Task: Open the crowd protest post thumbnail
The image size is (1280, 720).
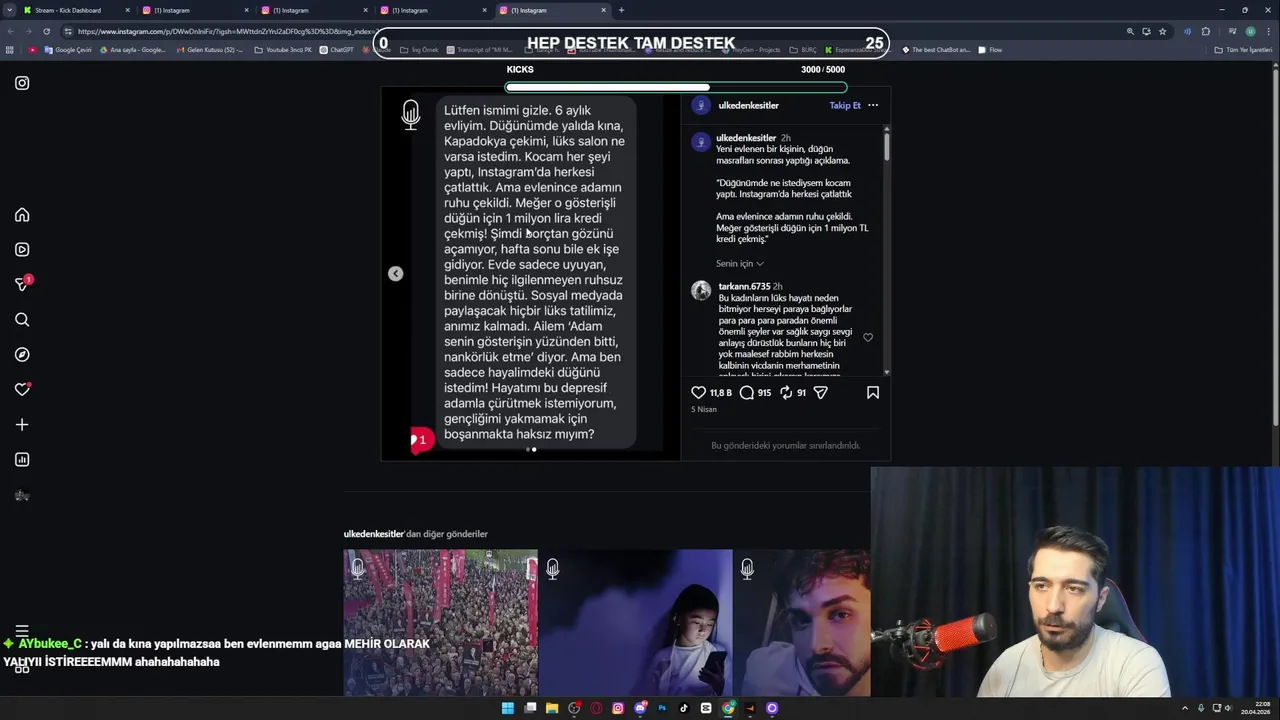Action: pos(440,622)
